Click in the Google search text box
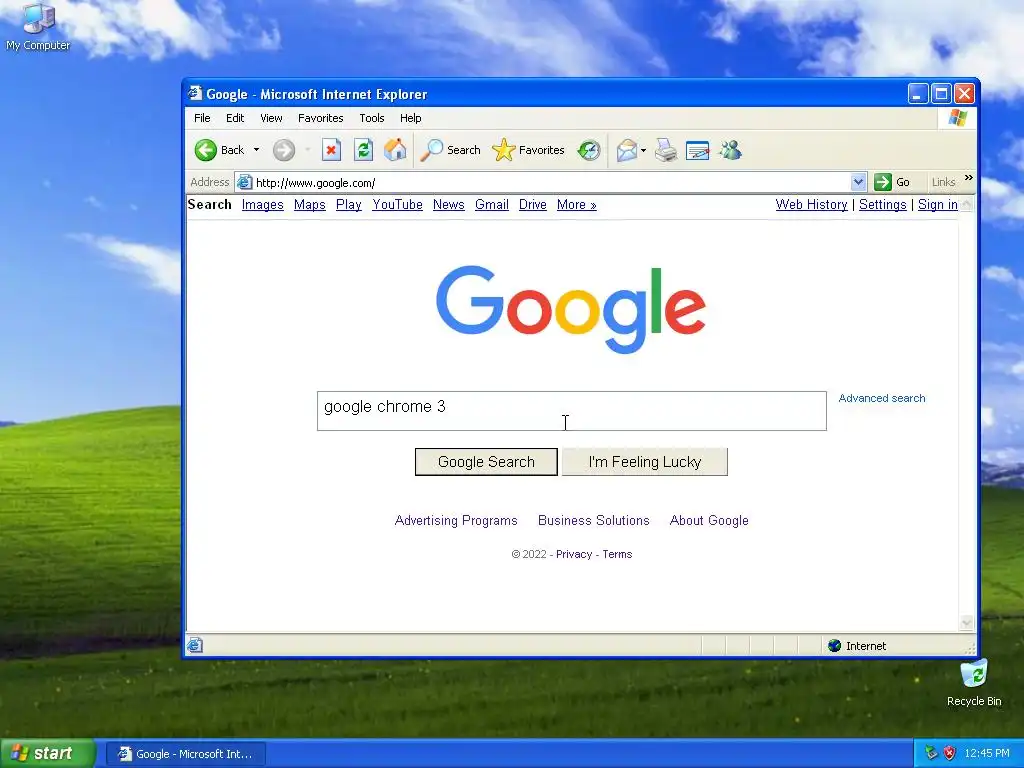The width and height of the screenshot is (1024, 768). click(571, 411)
